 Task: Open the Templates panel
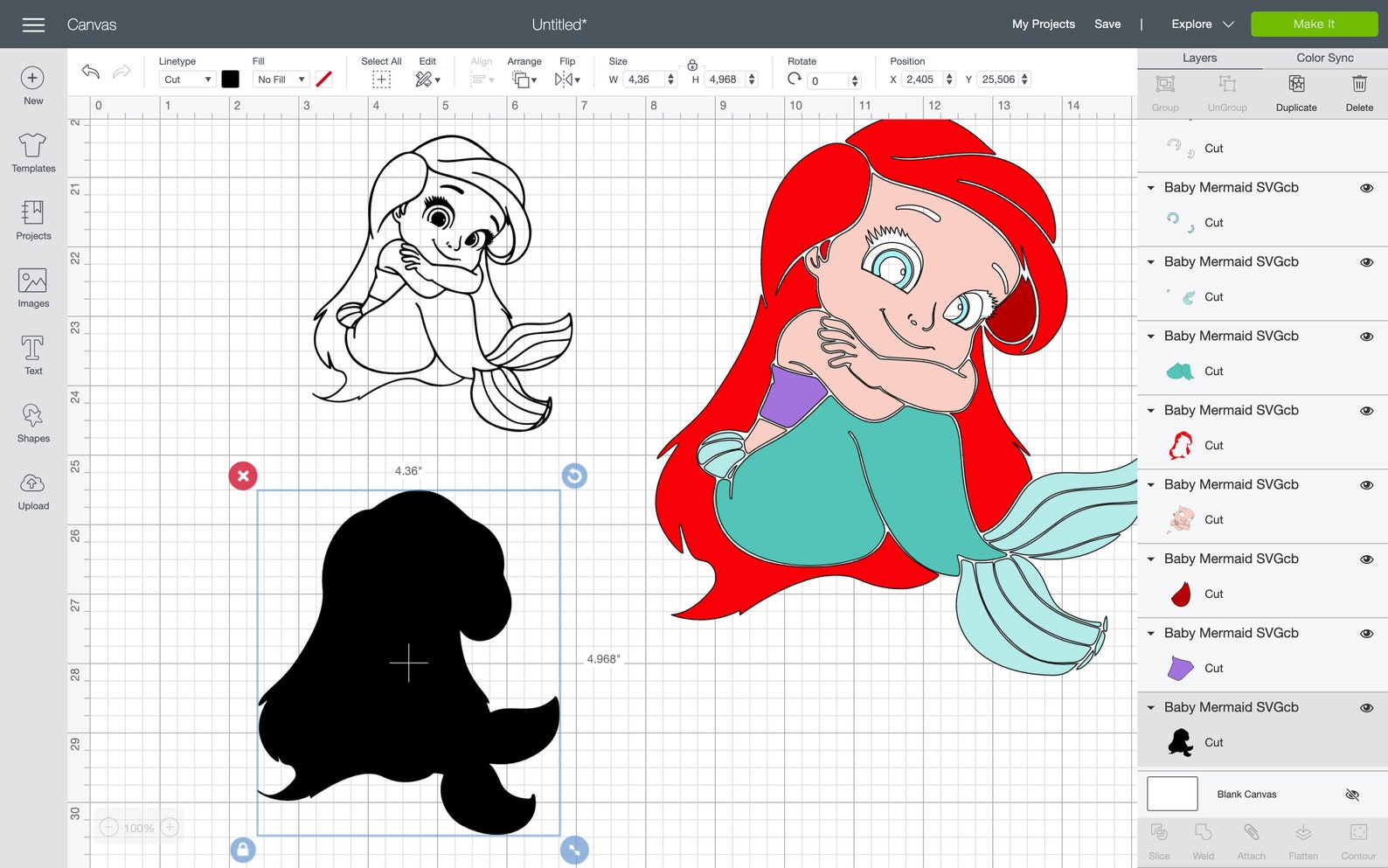33,152
